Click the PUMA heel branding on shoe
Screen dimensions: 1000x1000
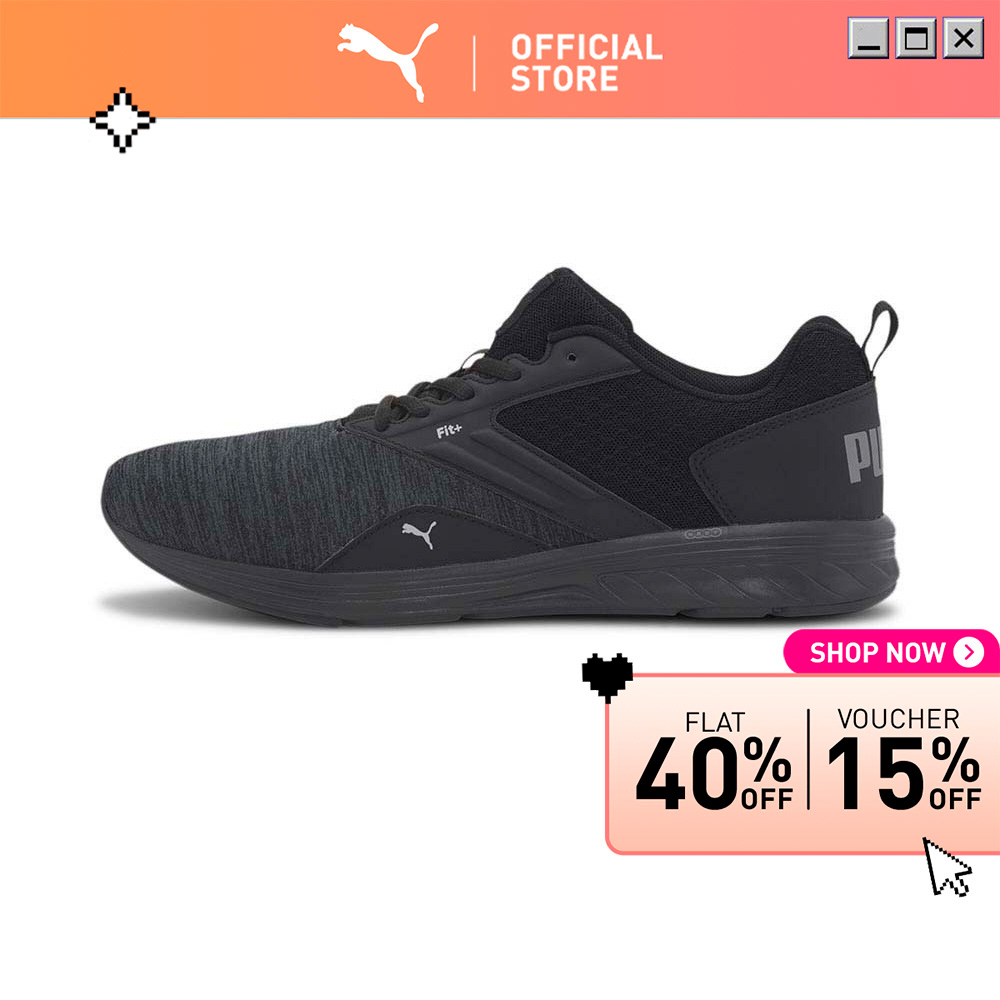point(864,457)
